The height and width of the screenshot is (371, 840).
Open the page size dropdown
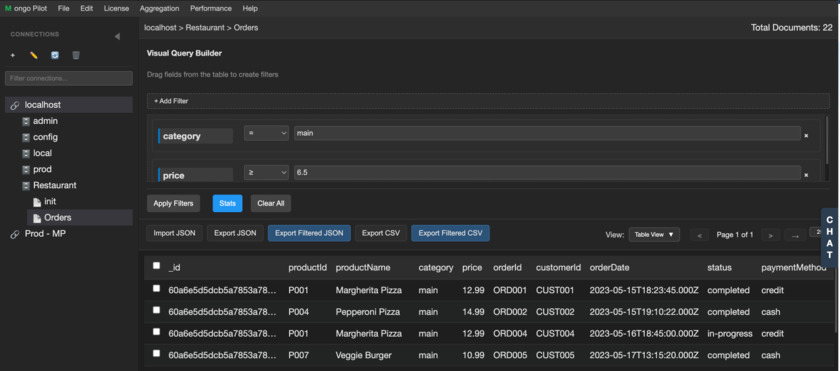(x=815, y=232)
